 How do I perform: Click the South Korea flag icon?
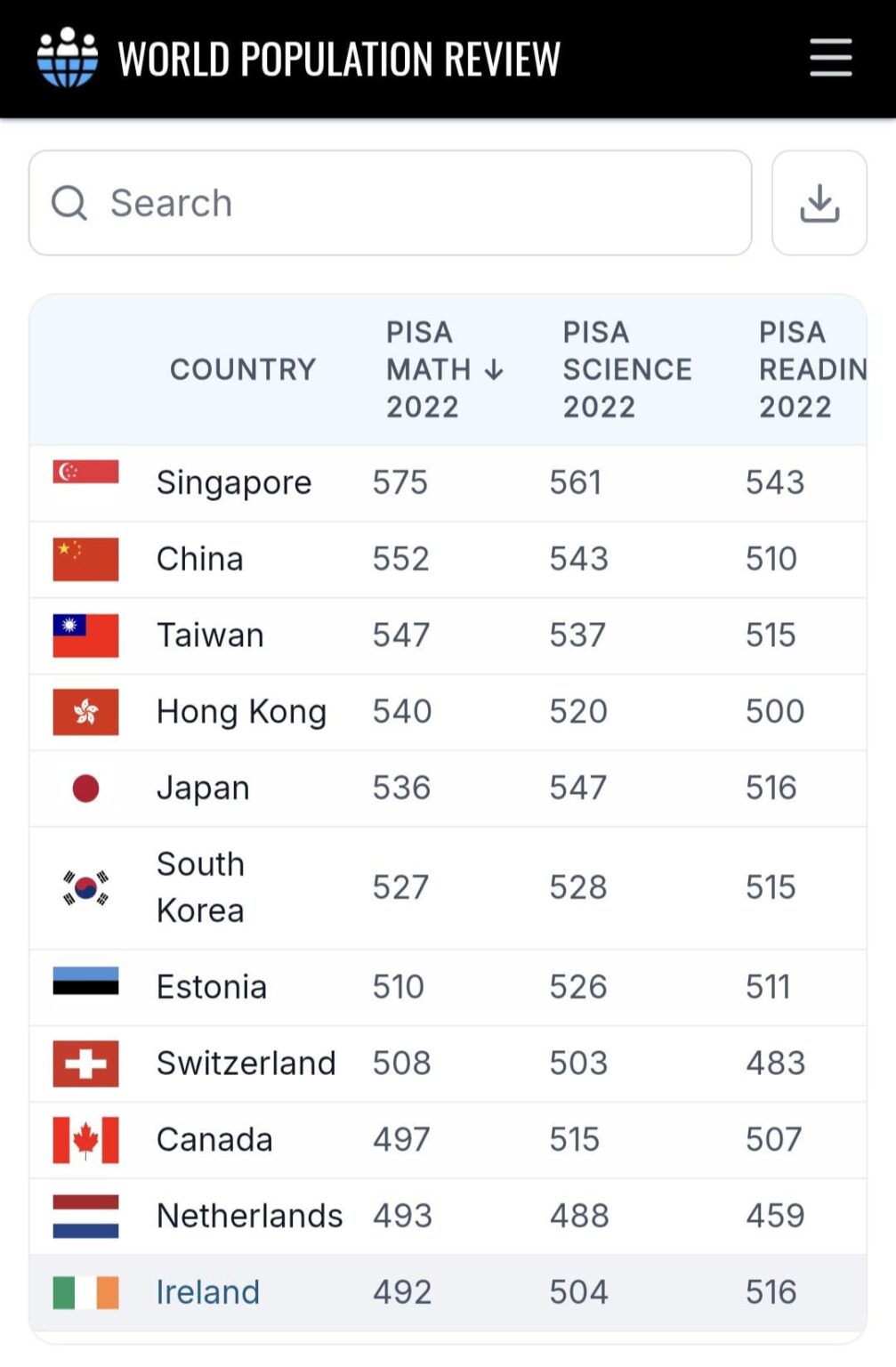click(85, 887)
